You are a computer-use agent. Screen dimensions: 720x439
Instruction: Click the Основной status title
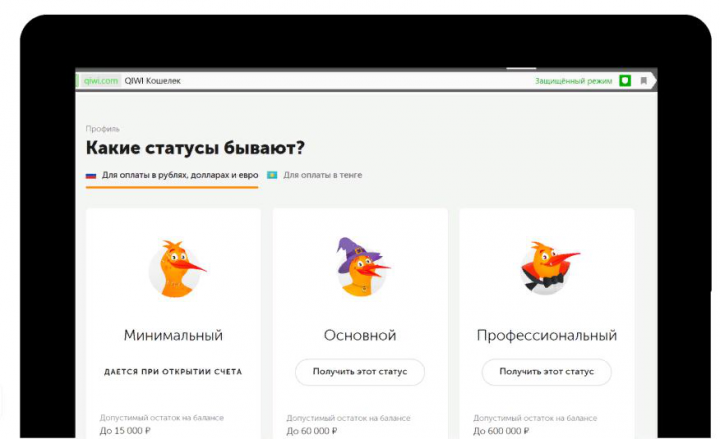coord(360,335)
